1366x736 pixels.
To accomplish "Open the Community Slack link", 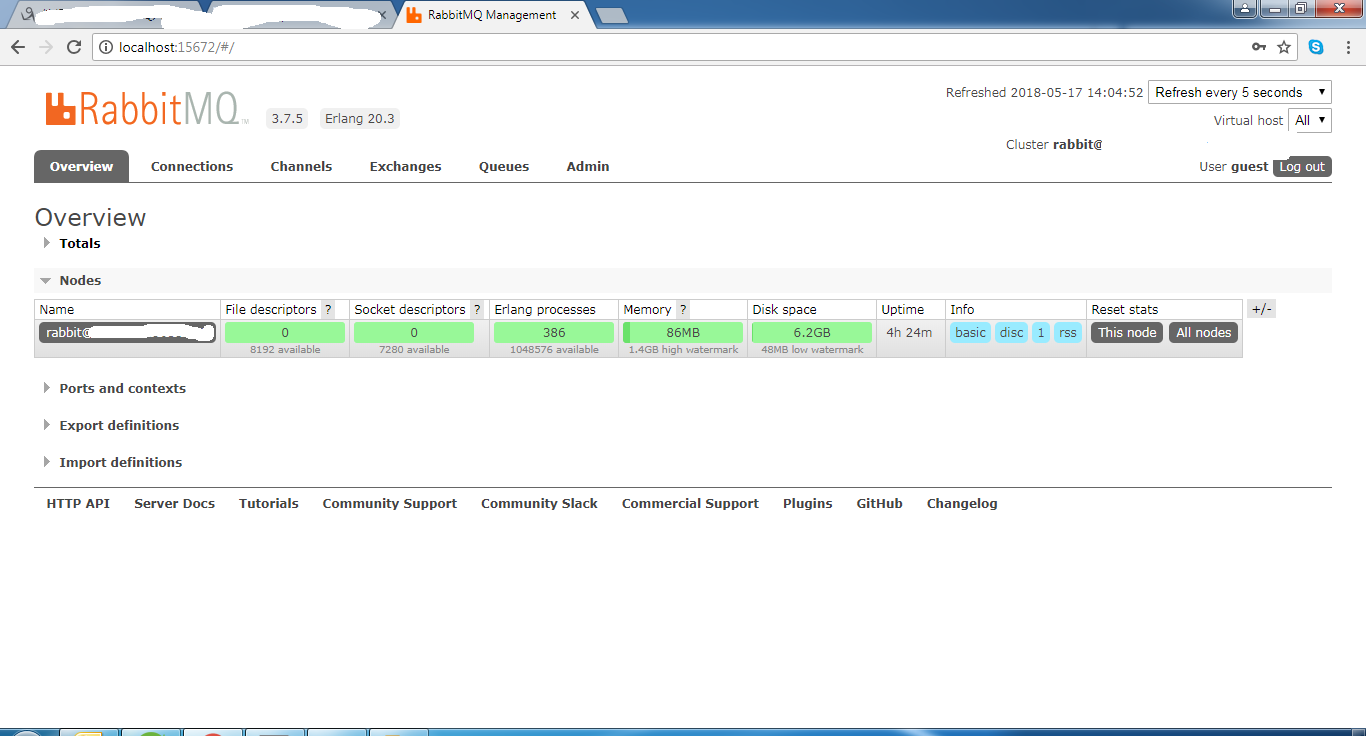I will (x=539, y=504).
